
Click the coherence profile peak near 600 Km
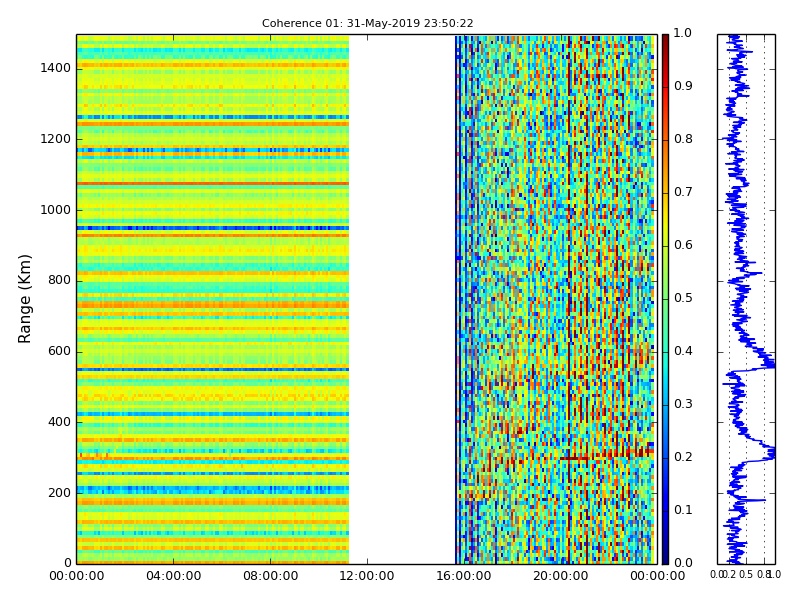(768, 362)
